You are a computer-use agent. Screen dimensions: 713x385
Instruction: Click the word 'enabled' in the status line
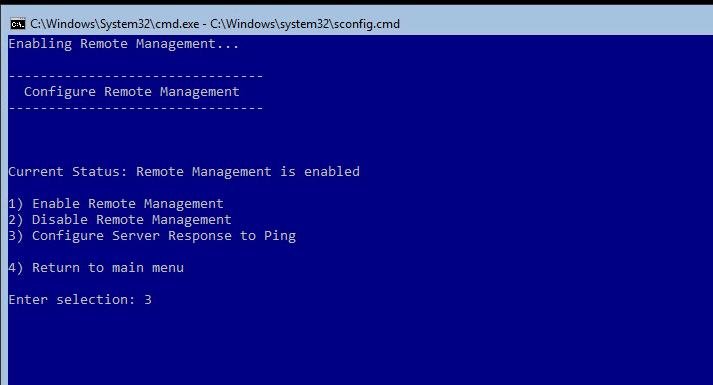[x=332, y=172]
